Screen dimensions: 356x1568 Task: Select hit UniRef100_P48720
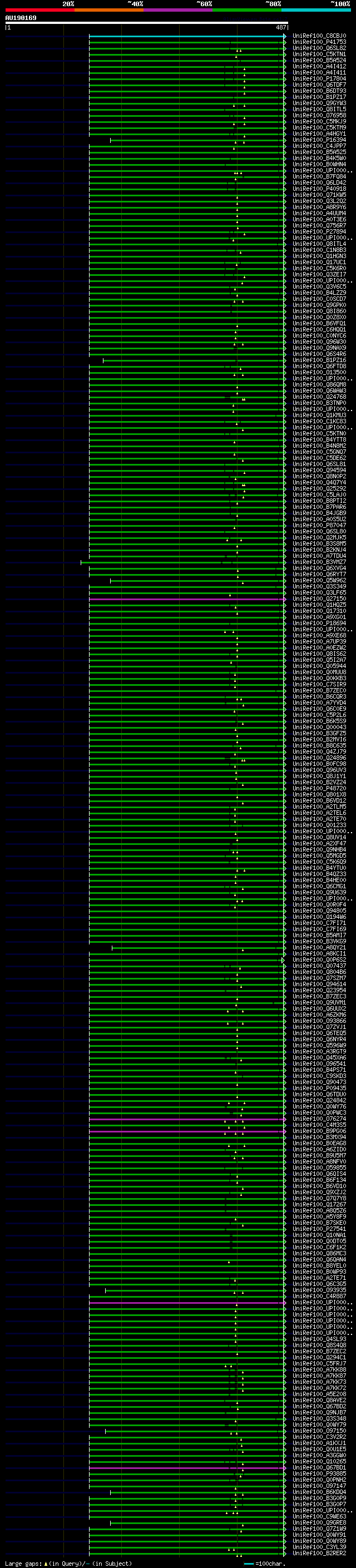pos(319,789)
